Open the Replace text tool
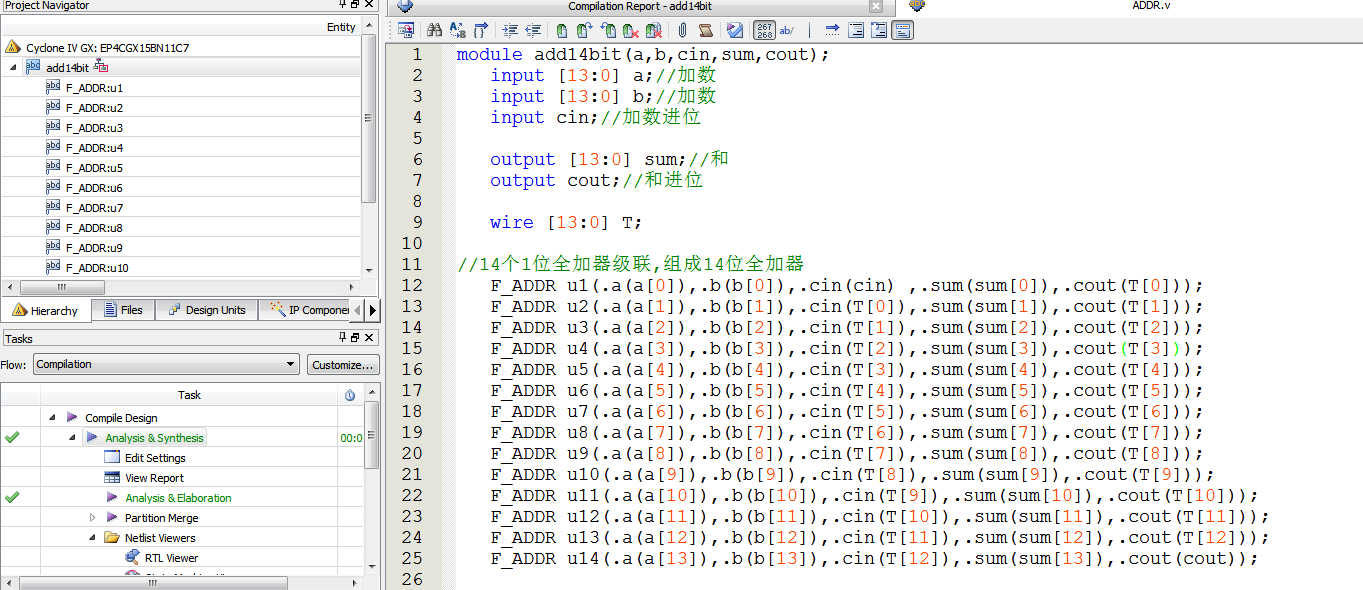Viewport: 1363px width, 590px height. (x=458, y=30)
